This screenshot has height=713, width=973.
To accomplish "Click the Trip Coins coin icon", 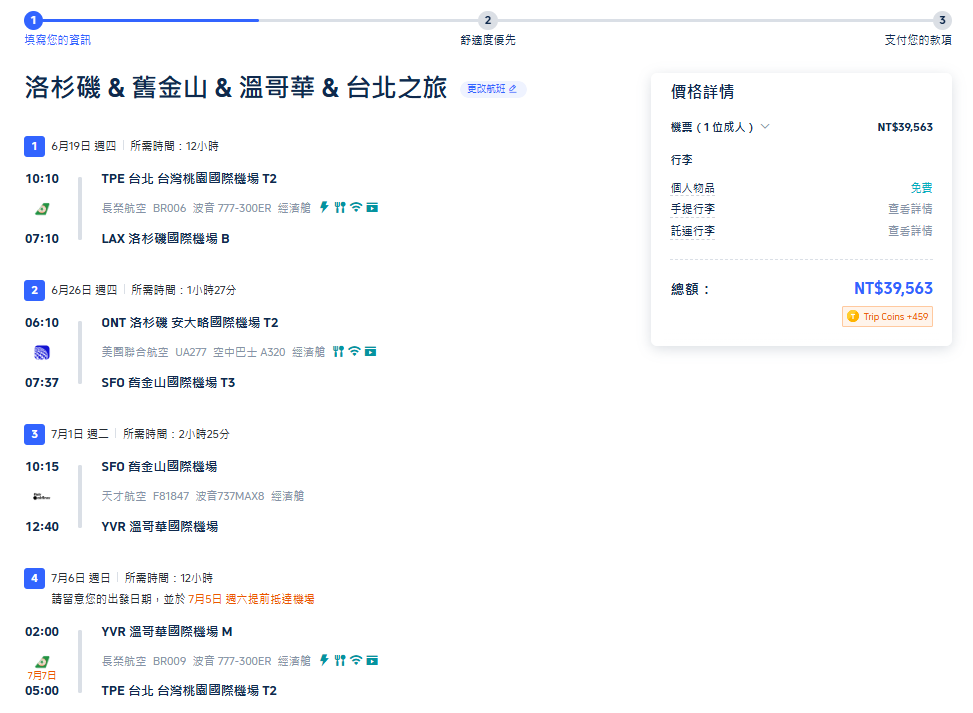I will click(x=853, y=316).
